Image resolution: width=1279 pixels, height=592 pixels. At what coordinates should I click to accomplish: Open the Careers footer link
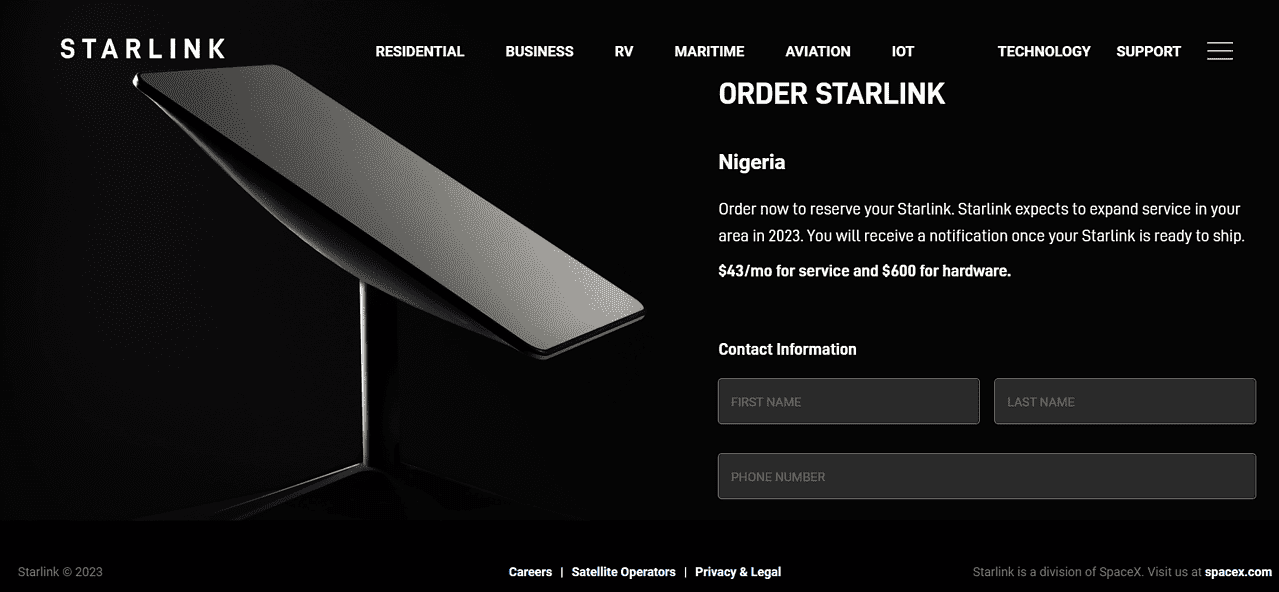(530, 572)
